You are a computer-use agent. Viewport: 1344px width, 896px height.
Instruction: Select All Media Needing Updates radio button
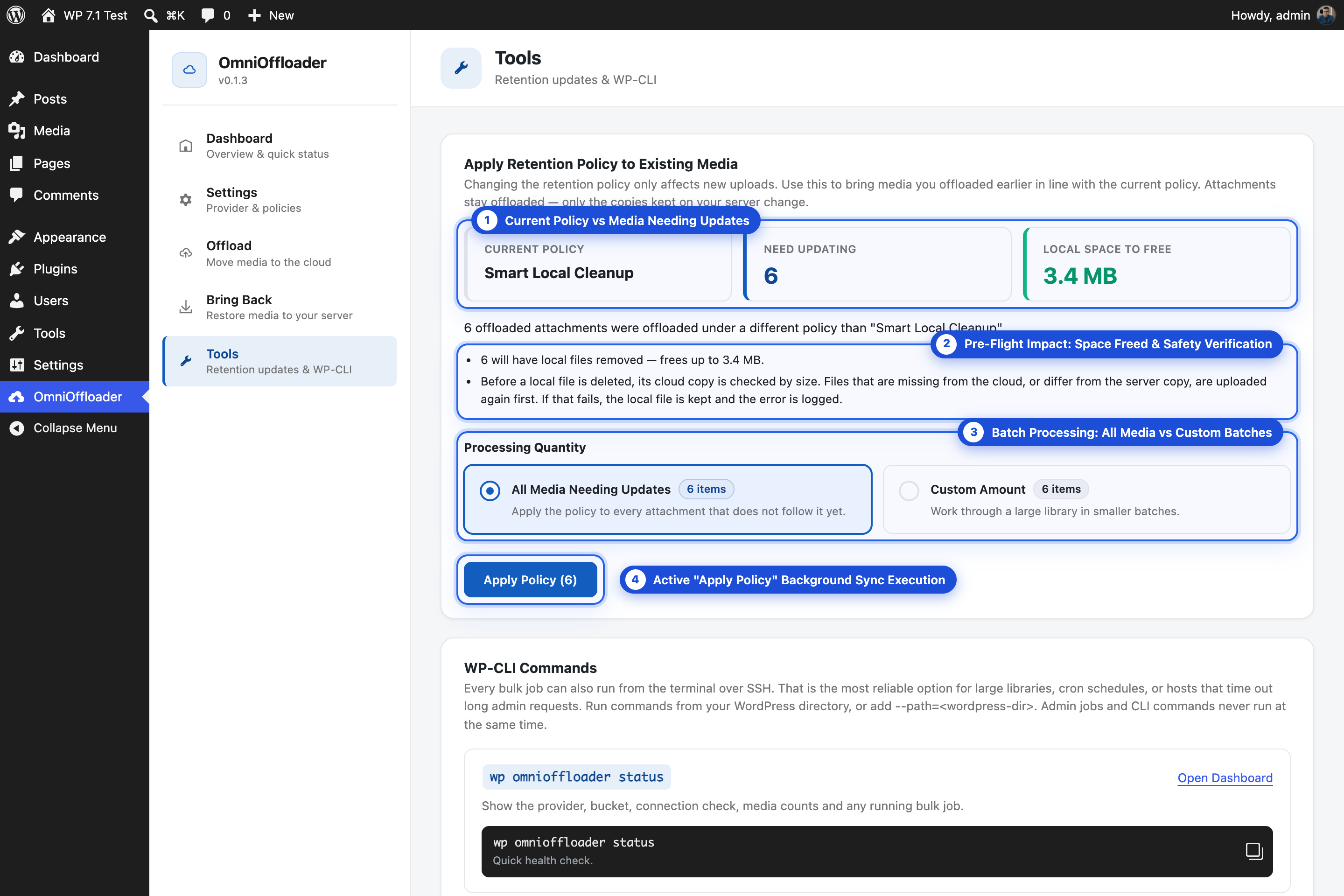(490, 491)
